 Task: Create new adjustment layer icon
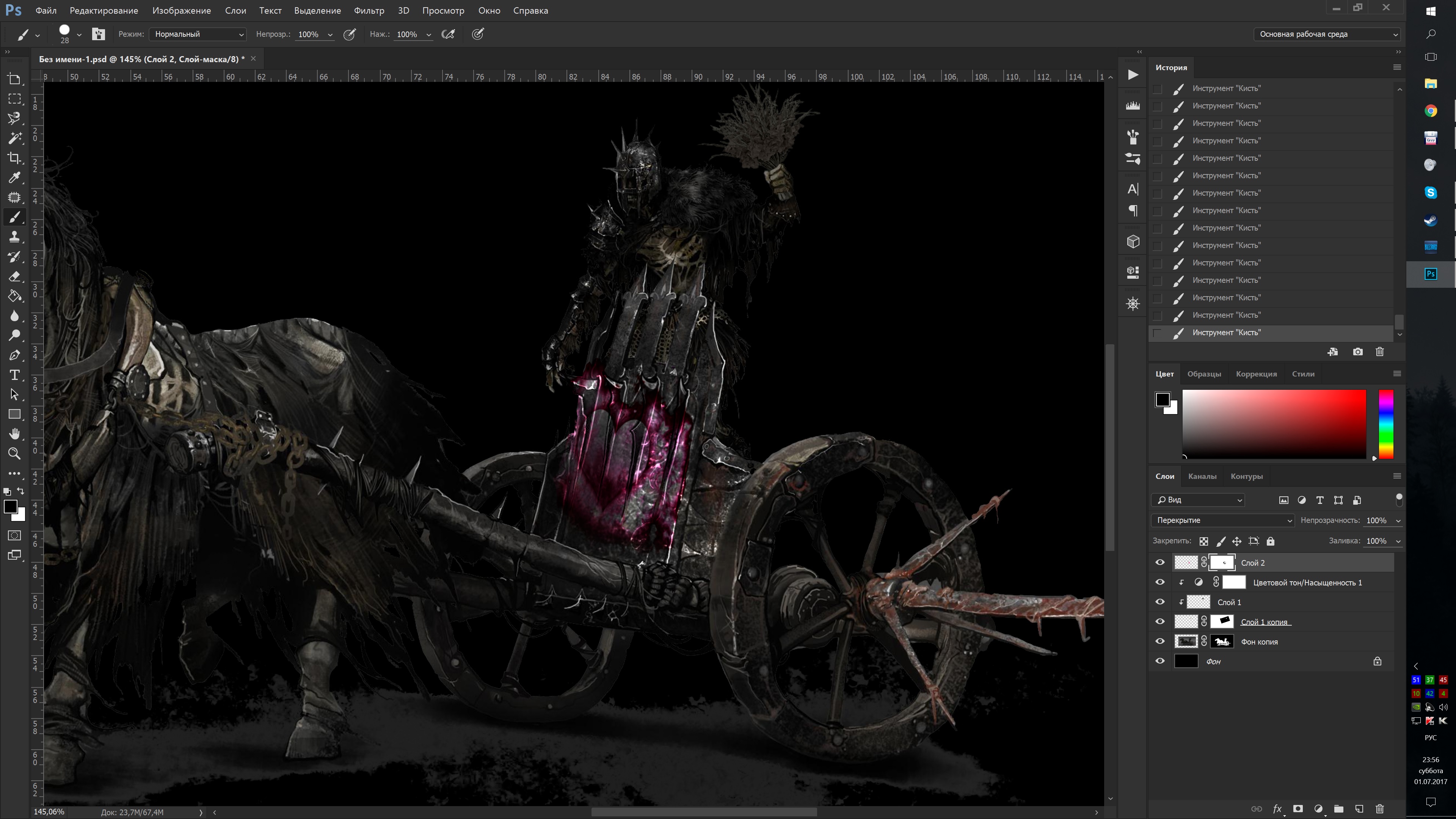[x=1318, y=809]
